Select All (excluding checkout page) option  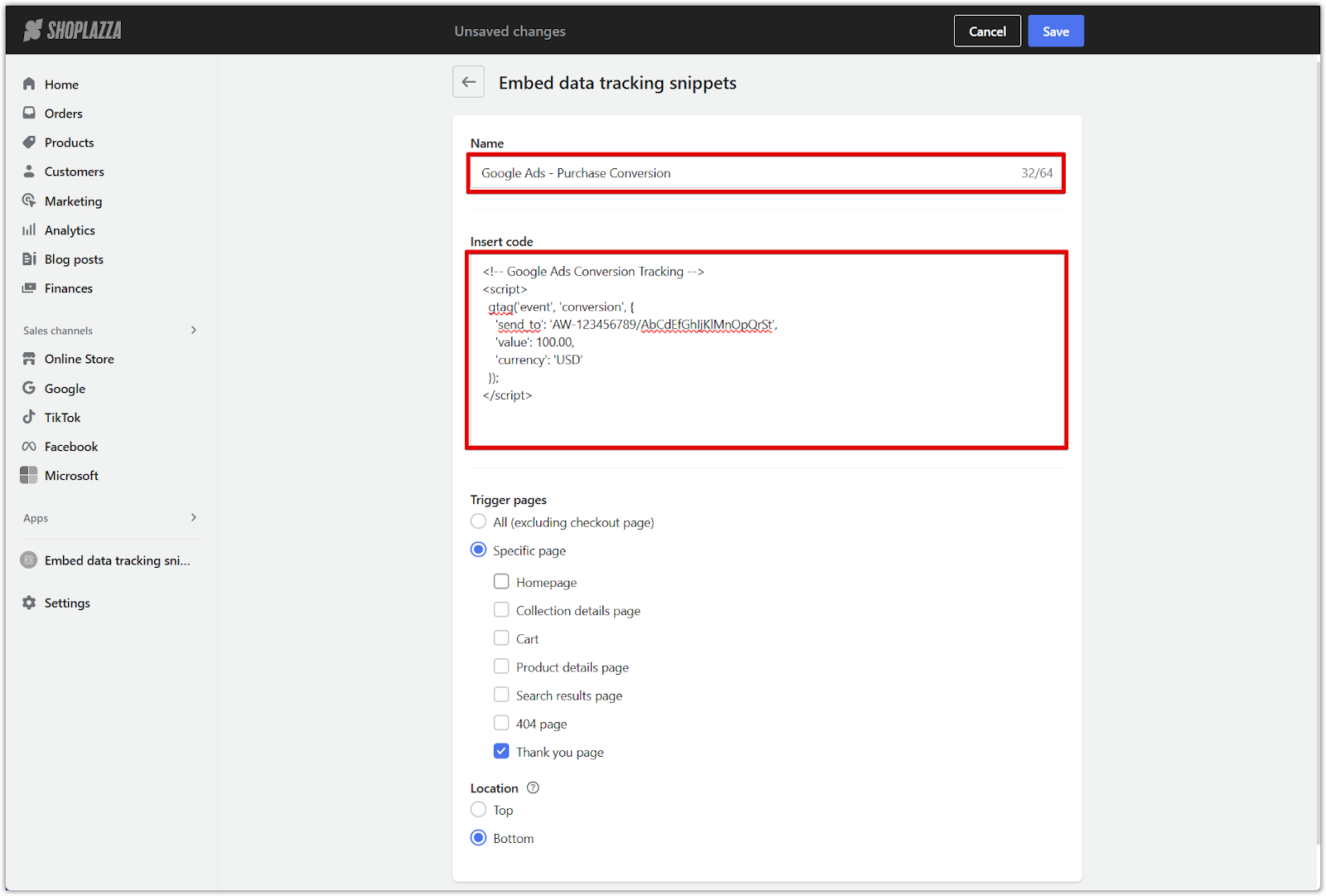tap(478, 521)
